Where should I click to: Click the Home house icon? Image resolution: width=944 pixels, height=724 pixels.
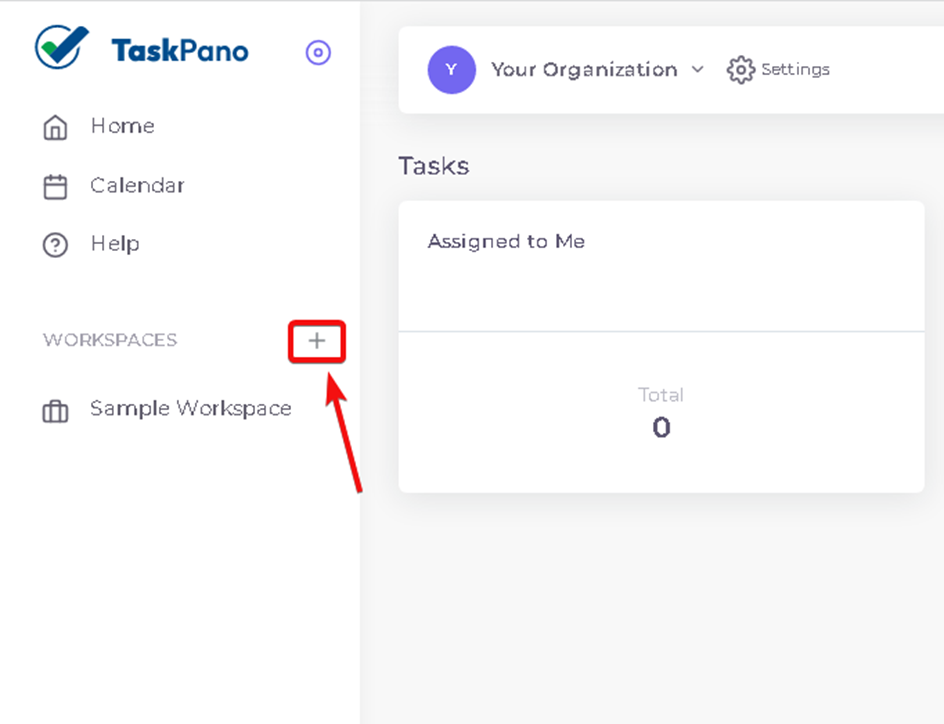55,127
